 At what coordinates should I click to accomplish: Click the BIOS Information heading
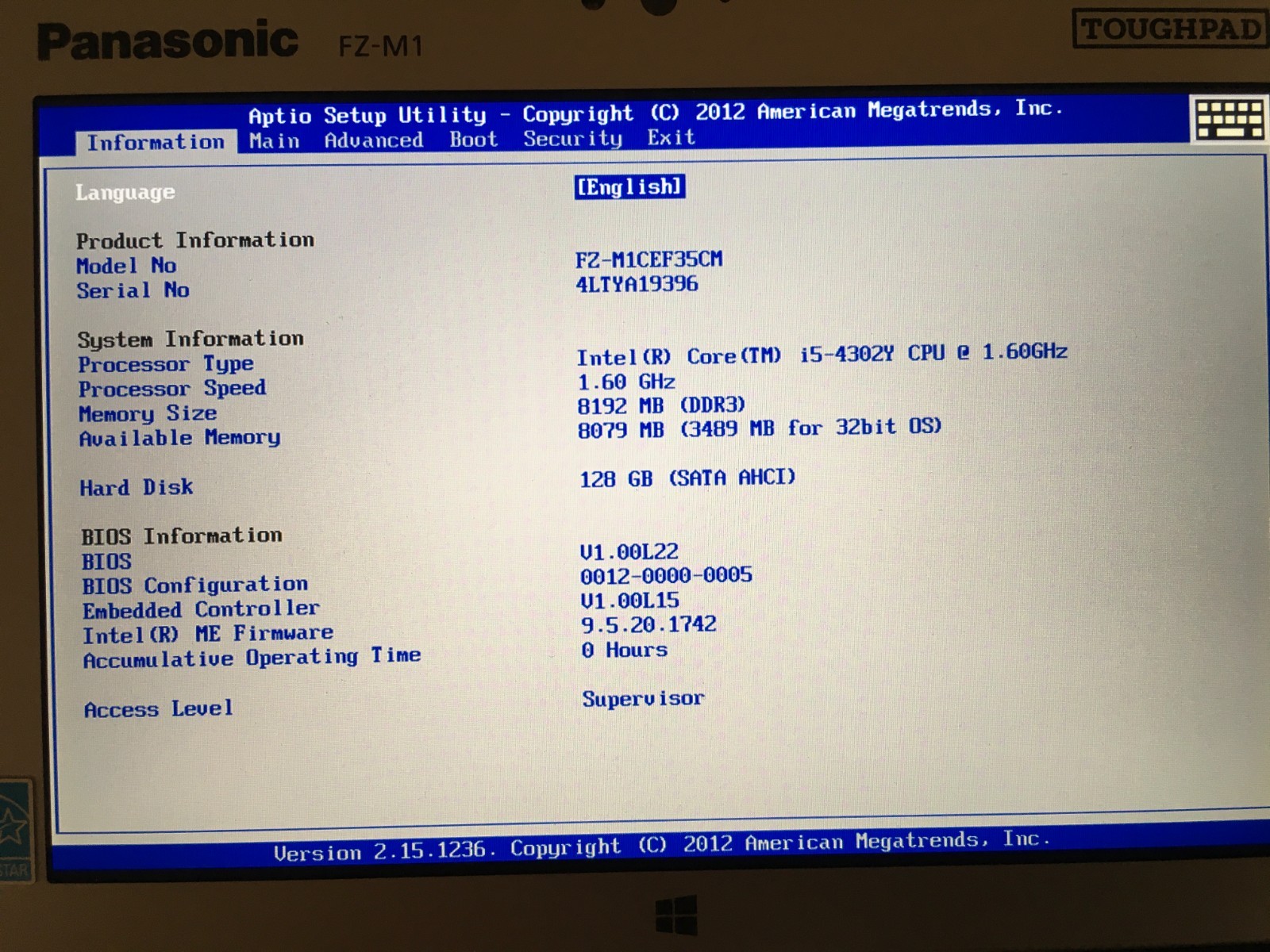pyautogui.click(x=181, y=536)
